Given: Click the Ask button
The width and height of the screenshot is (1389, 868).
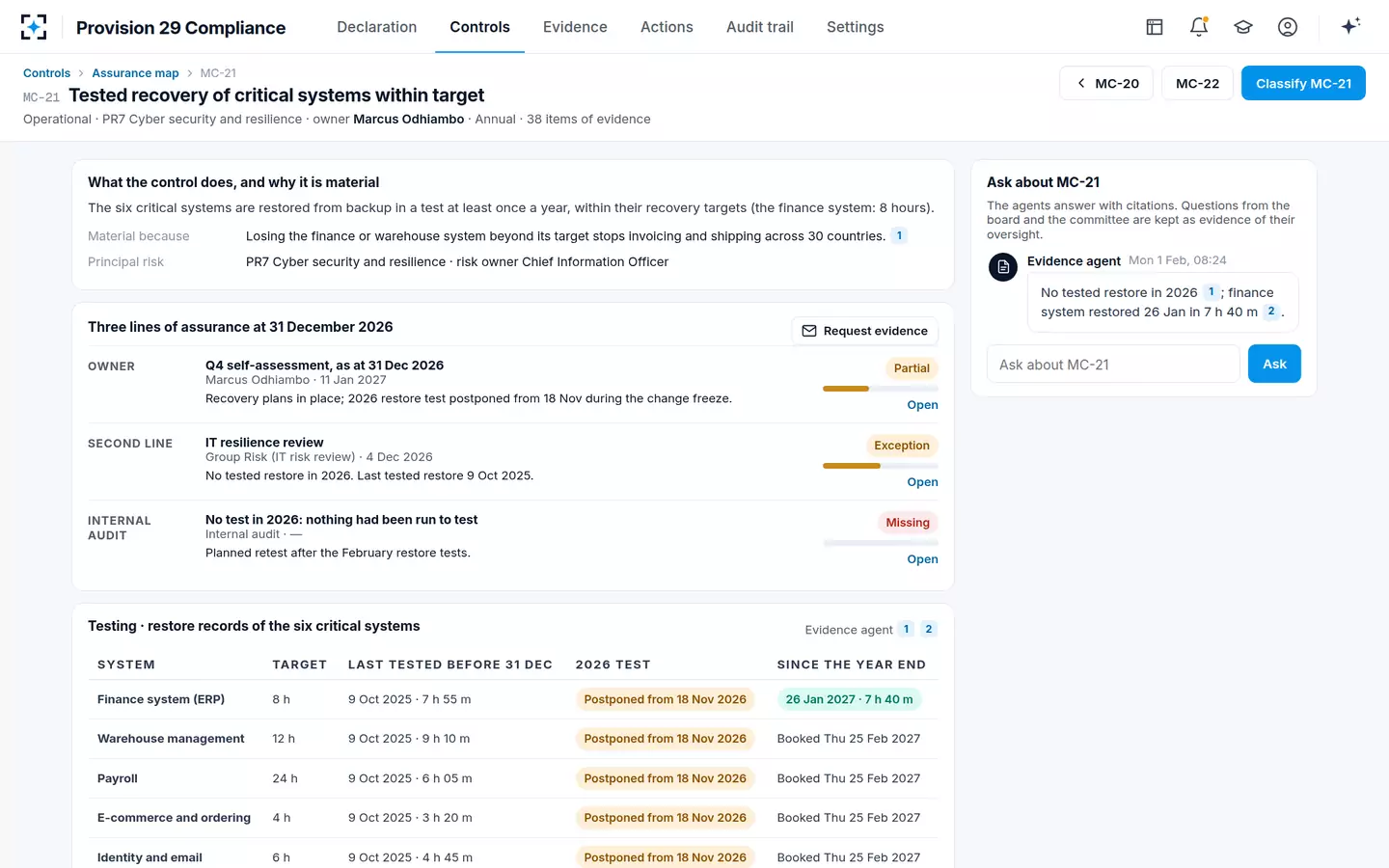Looking at the screenshot, I should click(1274, 364).
